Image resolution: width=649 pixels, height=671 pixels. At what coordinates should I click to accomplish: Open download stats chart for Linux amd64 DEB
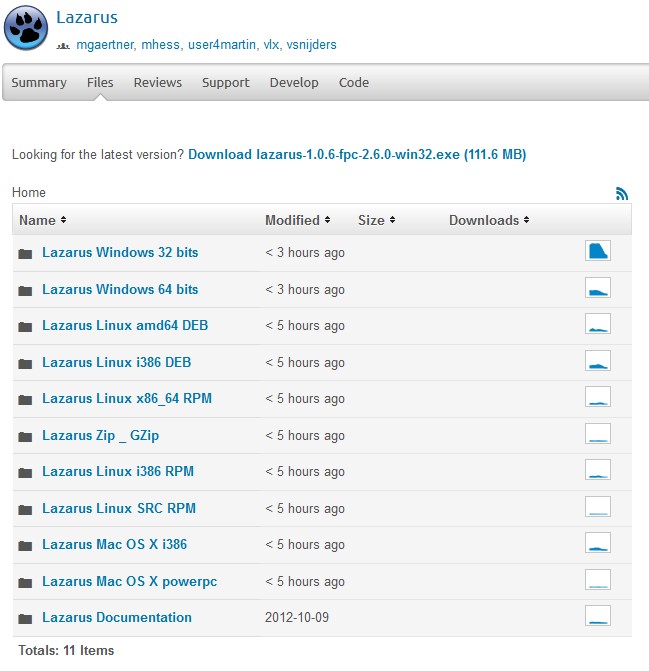pyautogui.click(x=598, y=324)
